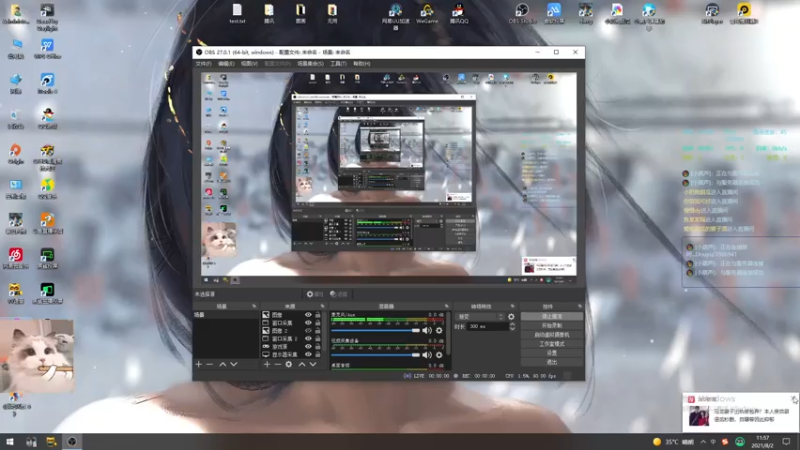800x450 pixels.
Task: Open 场景集合(S) menu in OBS
Action: tap(310, 64)
